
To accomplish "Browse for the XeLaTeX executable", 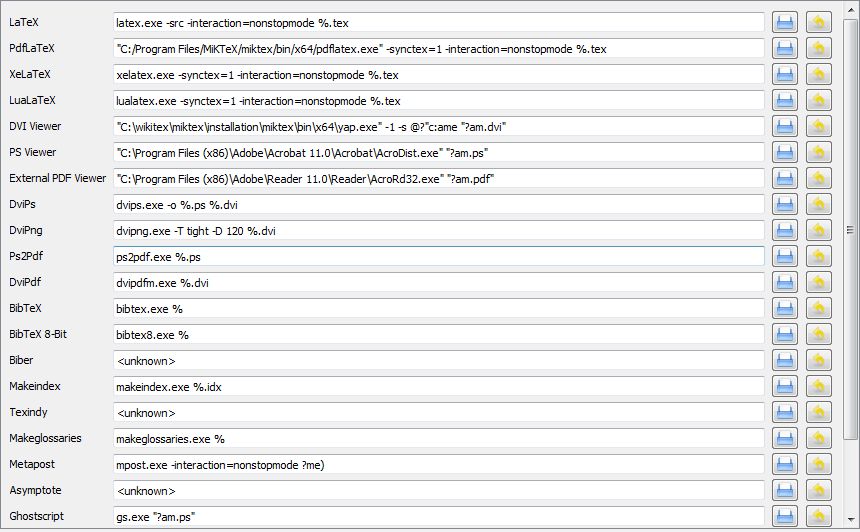I will pos(785,75).
